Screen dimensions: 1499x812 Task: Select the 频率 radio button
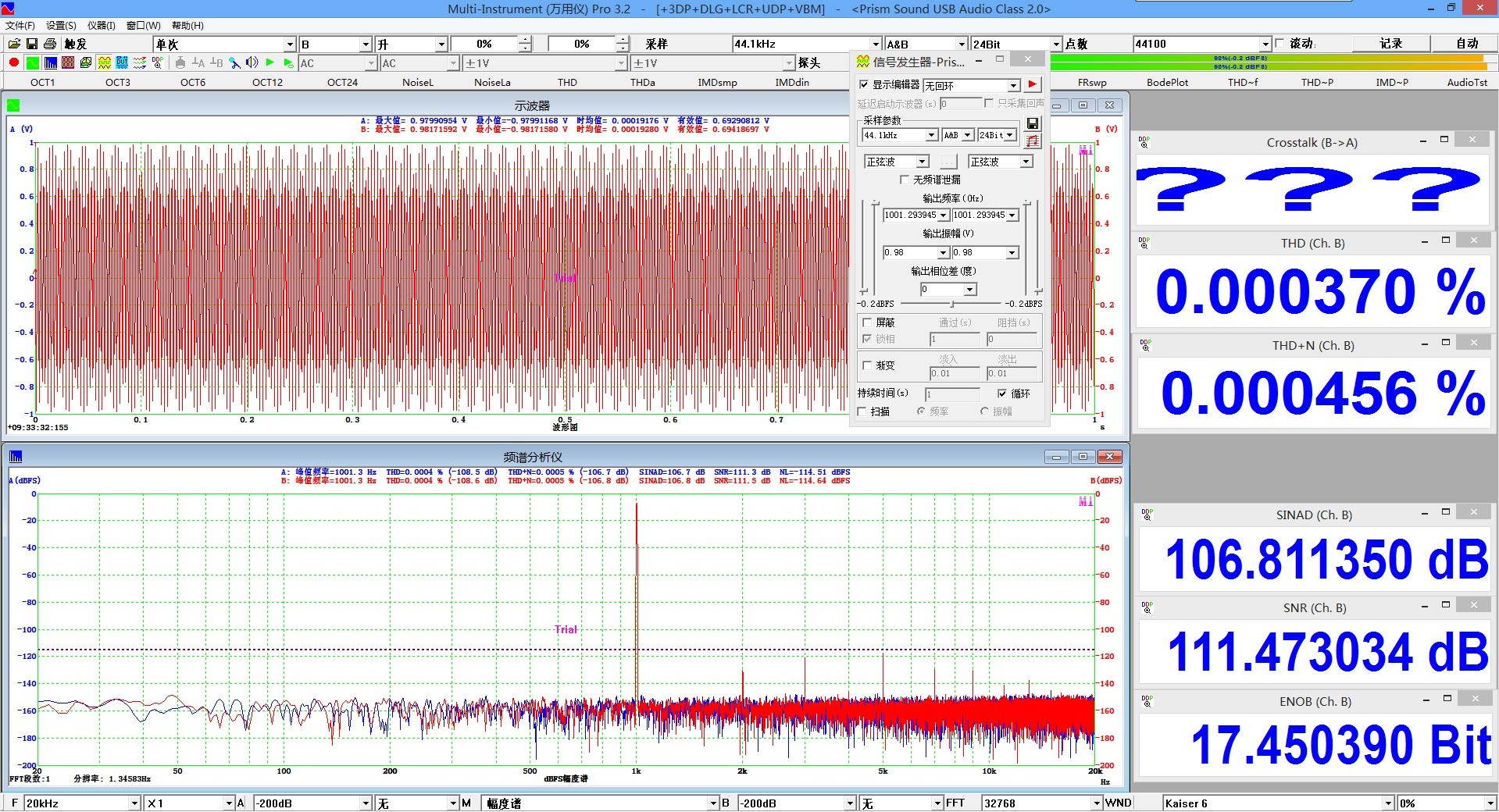(922, 411)
